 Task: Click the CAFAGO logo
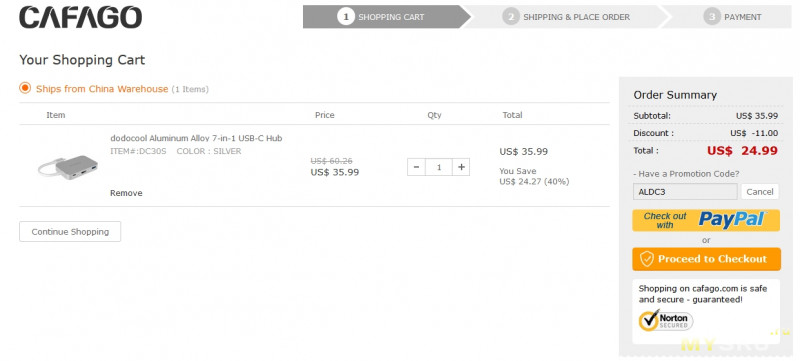pyautogui.click(x=81, y=17)
